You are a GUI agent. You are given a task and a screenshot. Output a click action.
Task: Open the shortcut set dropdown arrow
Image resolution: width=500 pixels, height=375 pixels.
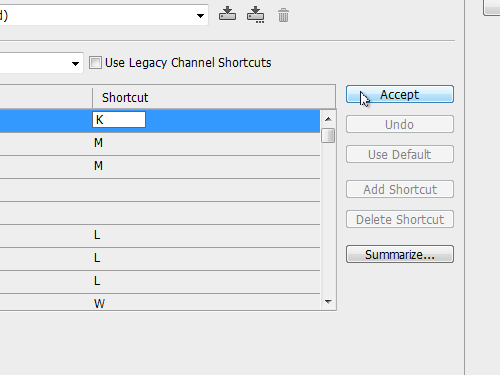200,15
